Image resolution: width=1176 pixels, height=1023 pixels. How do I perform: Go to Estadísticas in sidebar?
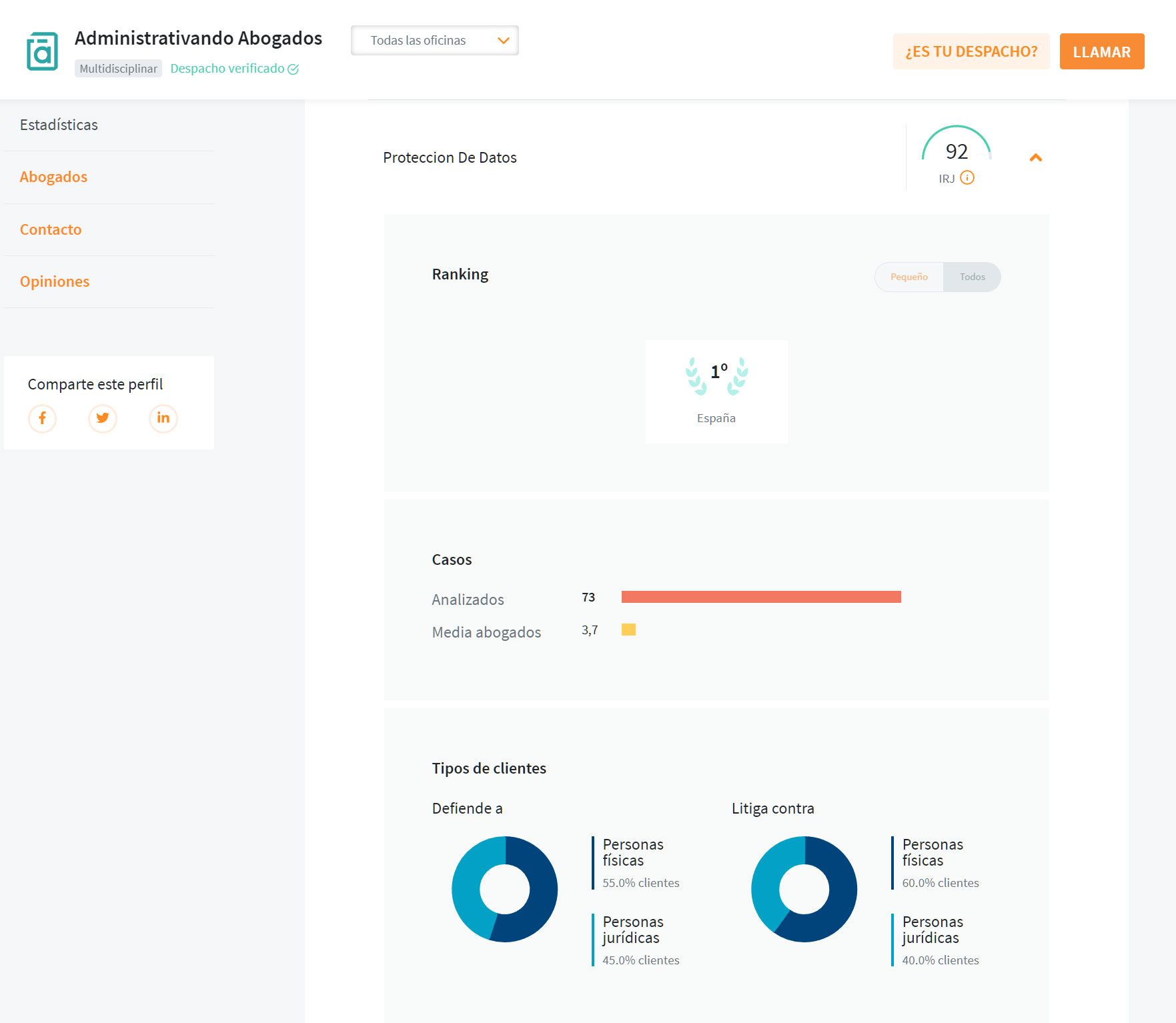(59, 125)
